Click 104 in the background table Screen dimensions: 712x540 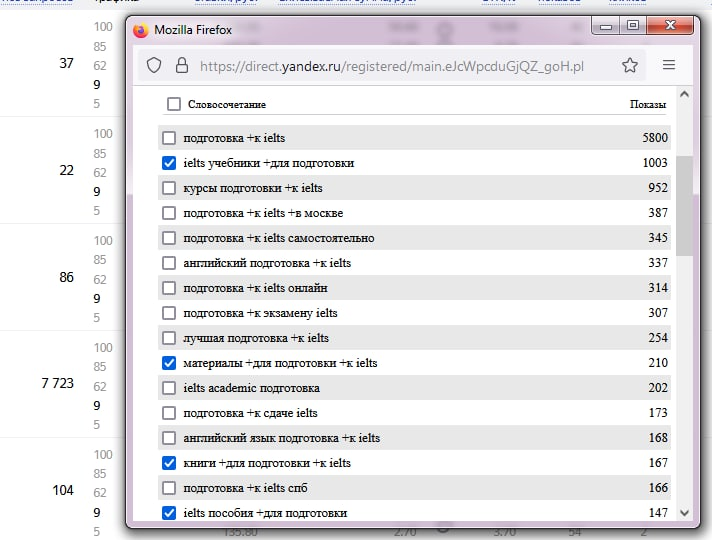(63, 490)
